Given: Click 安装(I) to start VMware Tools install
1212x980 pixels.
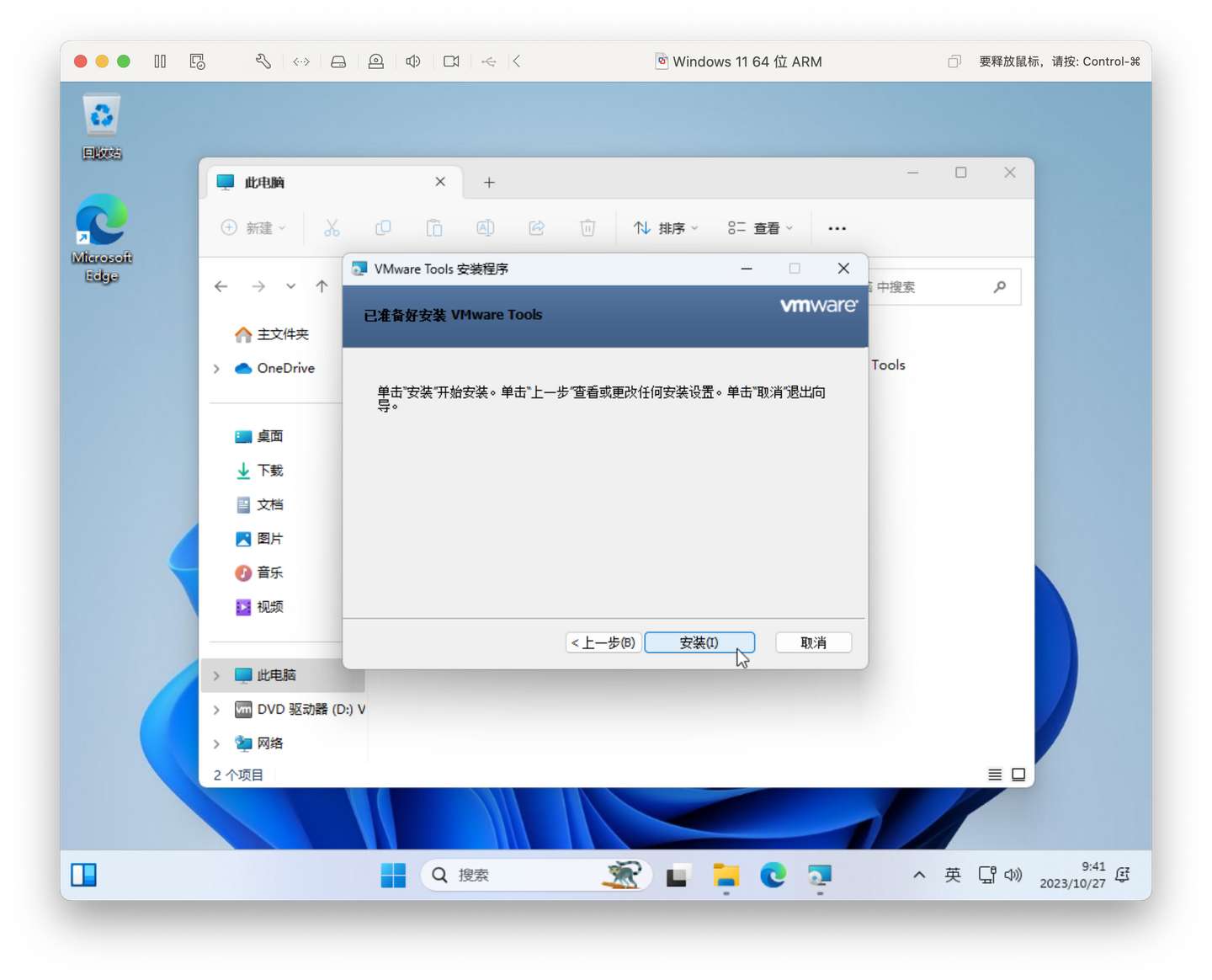Looking at the screenshot, I should pos(699,642).
